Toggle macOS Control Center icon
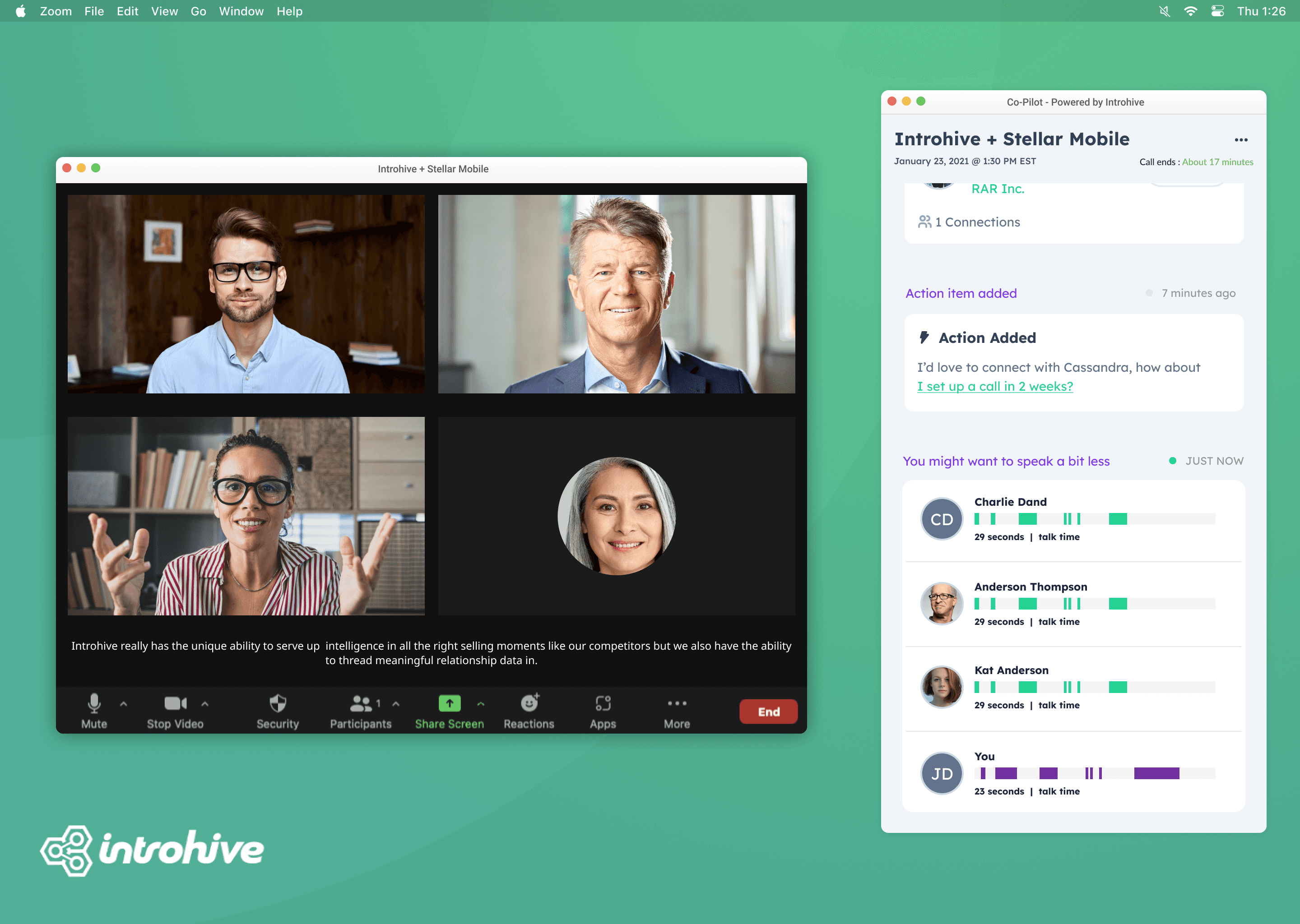 click(x=1217, y=11)
